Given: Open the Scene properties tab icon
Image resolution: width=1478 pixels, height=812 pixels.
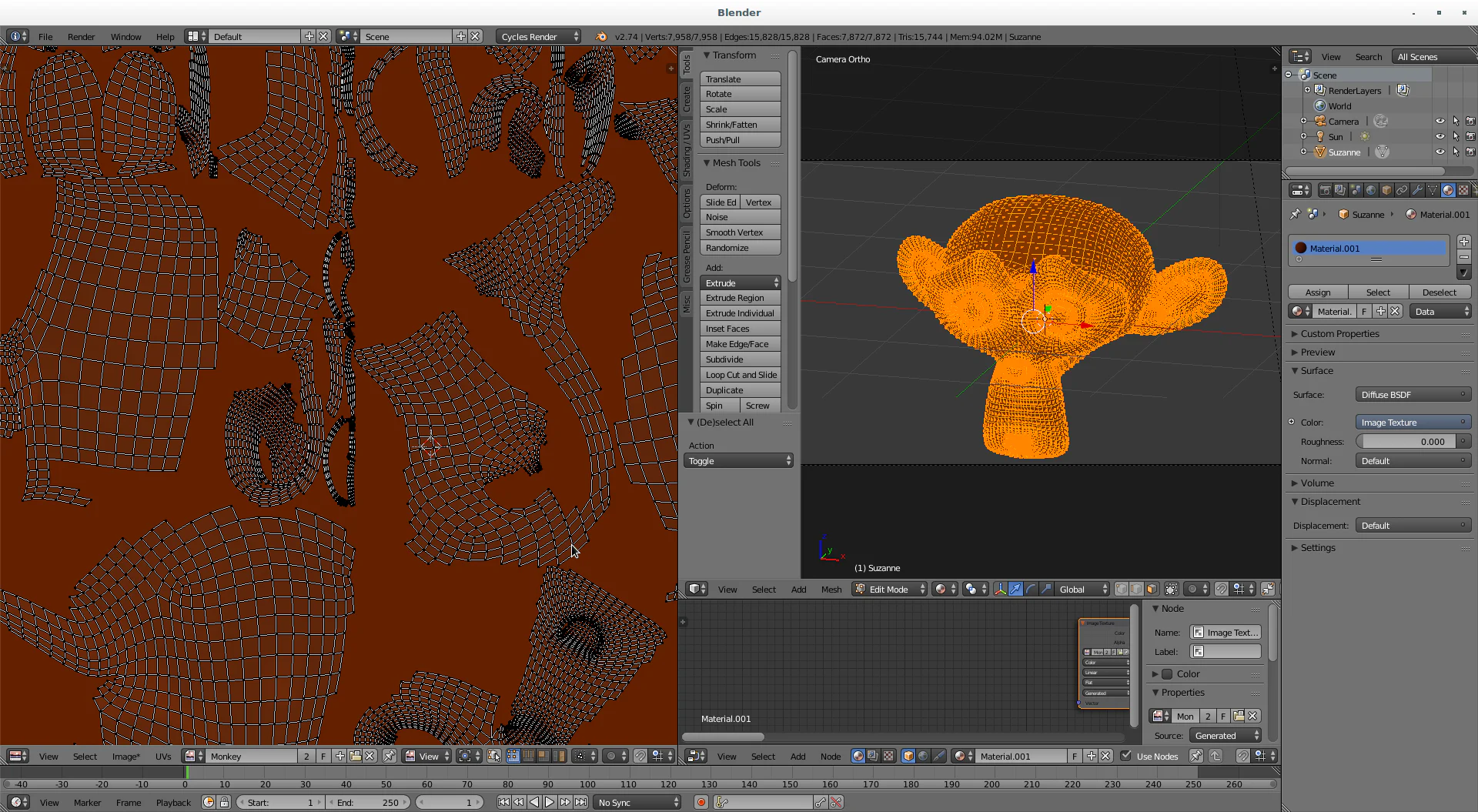Looking at the screenshot, I should 1356,190.
